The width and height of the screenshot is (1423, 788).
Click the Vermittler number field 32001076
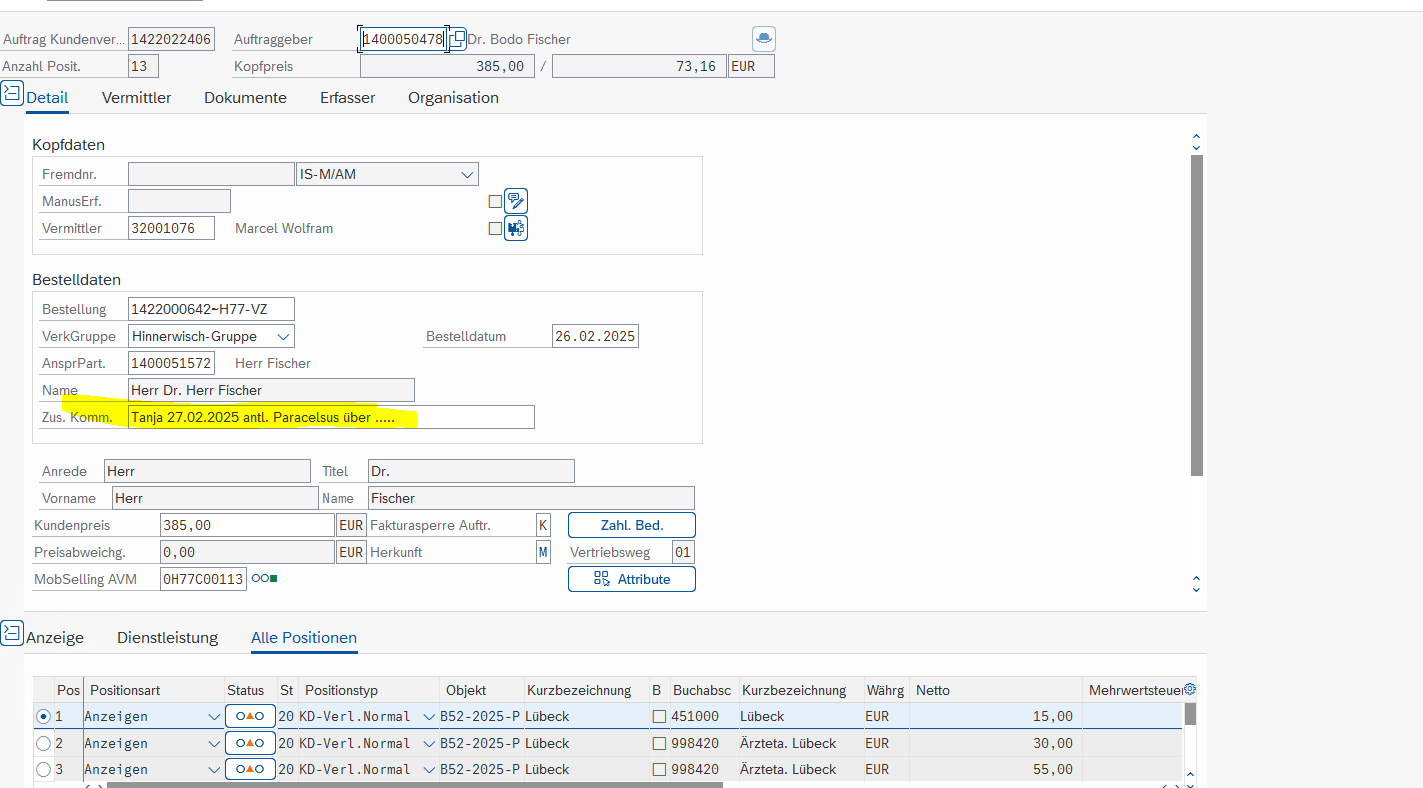tap(171, 228)
